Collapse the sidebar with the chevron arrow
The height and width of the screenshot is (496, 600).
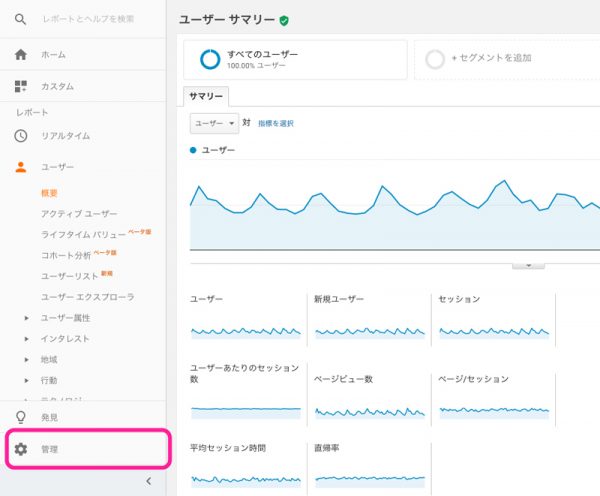pyautogui.click(x=149, y=481)
